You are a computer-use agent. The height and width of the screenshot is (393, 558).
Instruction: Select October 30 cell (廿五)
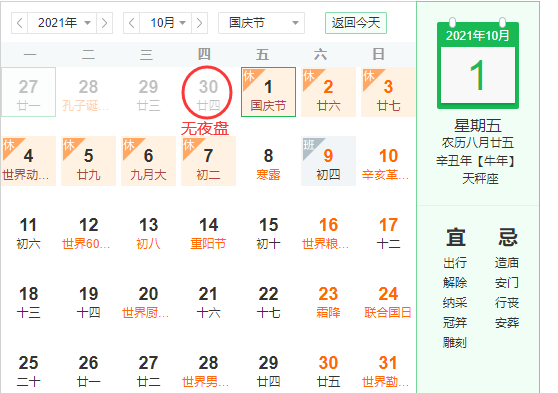[x=328, y=368]
